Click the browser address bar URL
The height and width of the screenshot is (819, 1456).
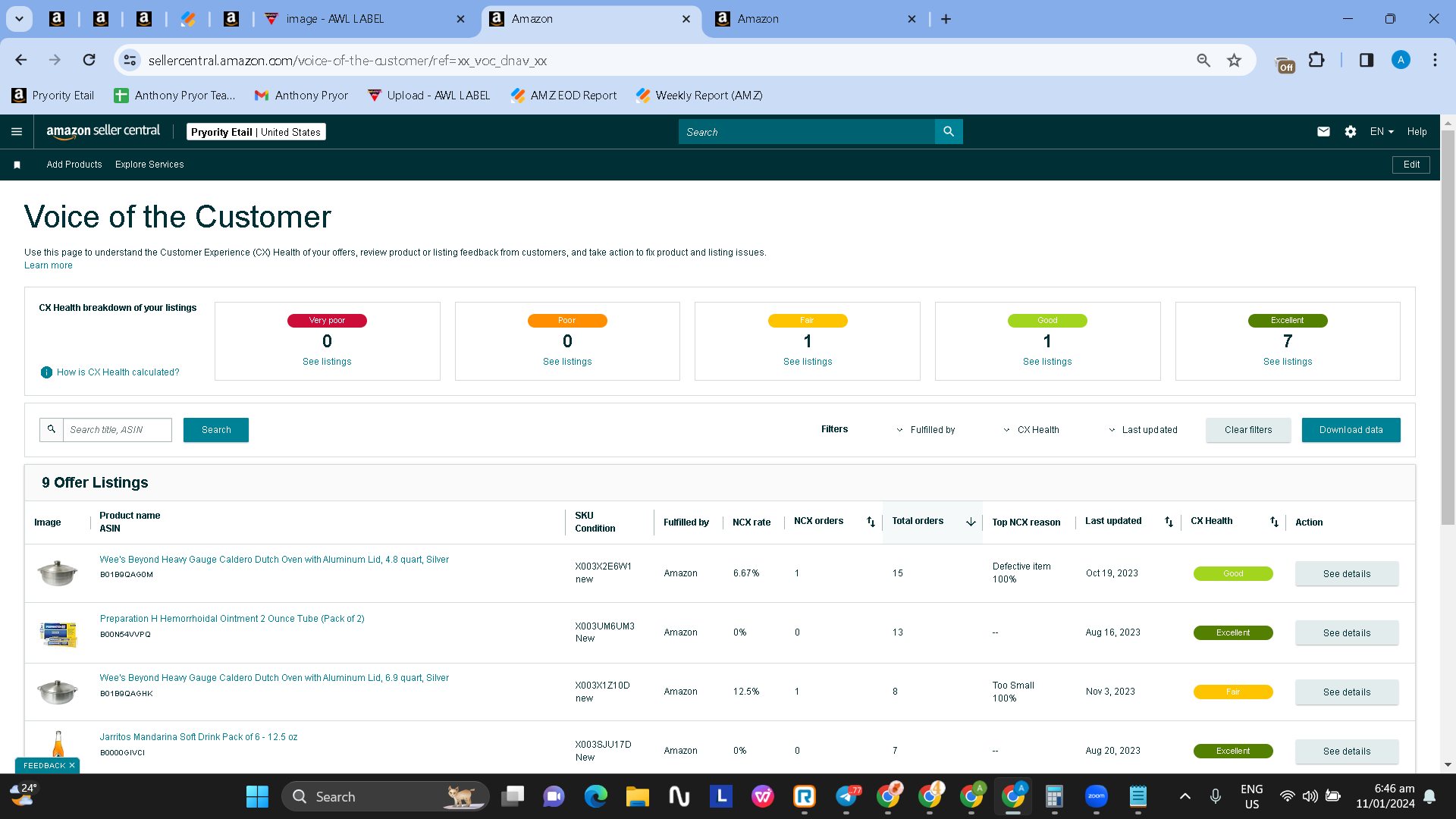click(x=347, y=61)
